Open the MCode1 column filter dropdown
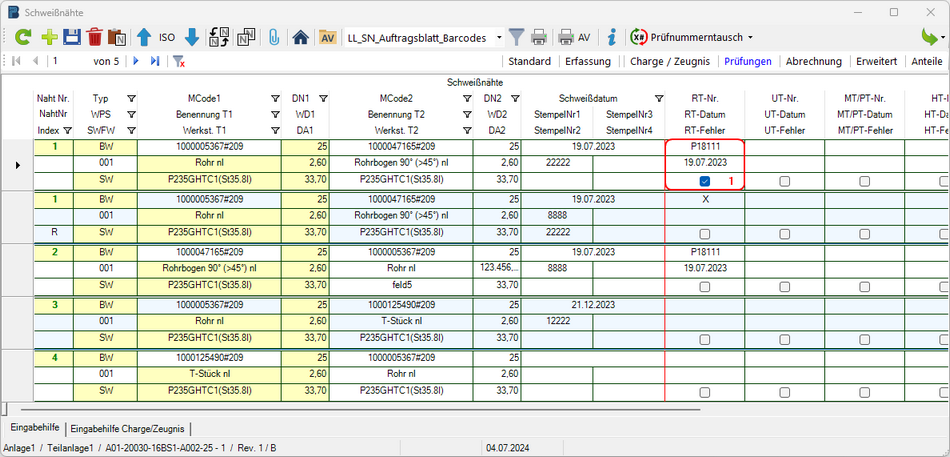Viewport: 950px width, 457px height. point(275,99)
